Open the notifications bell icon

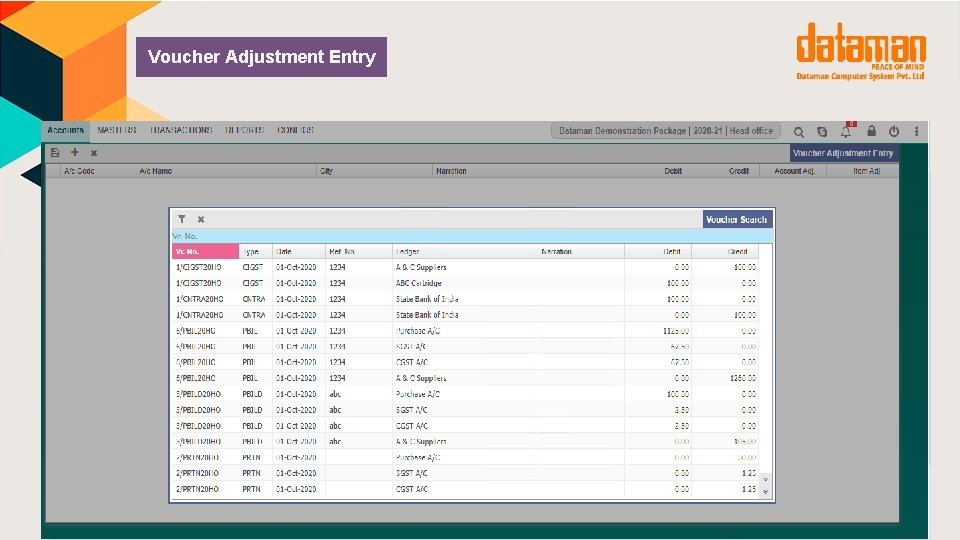846,131
